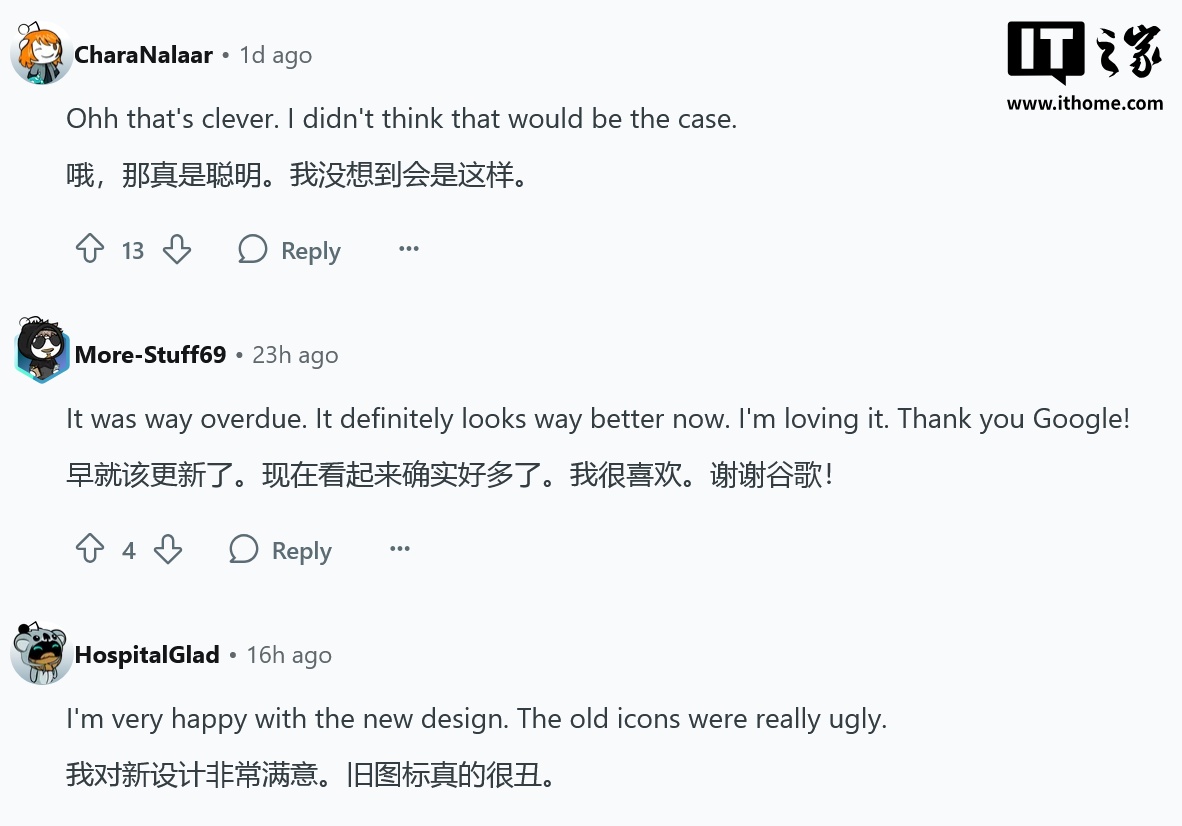Screen dimensions: 1182x826
Task: Click the vote count 13
Action: coord(133,250)
